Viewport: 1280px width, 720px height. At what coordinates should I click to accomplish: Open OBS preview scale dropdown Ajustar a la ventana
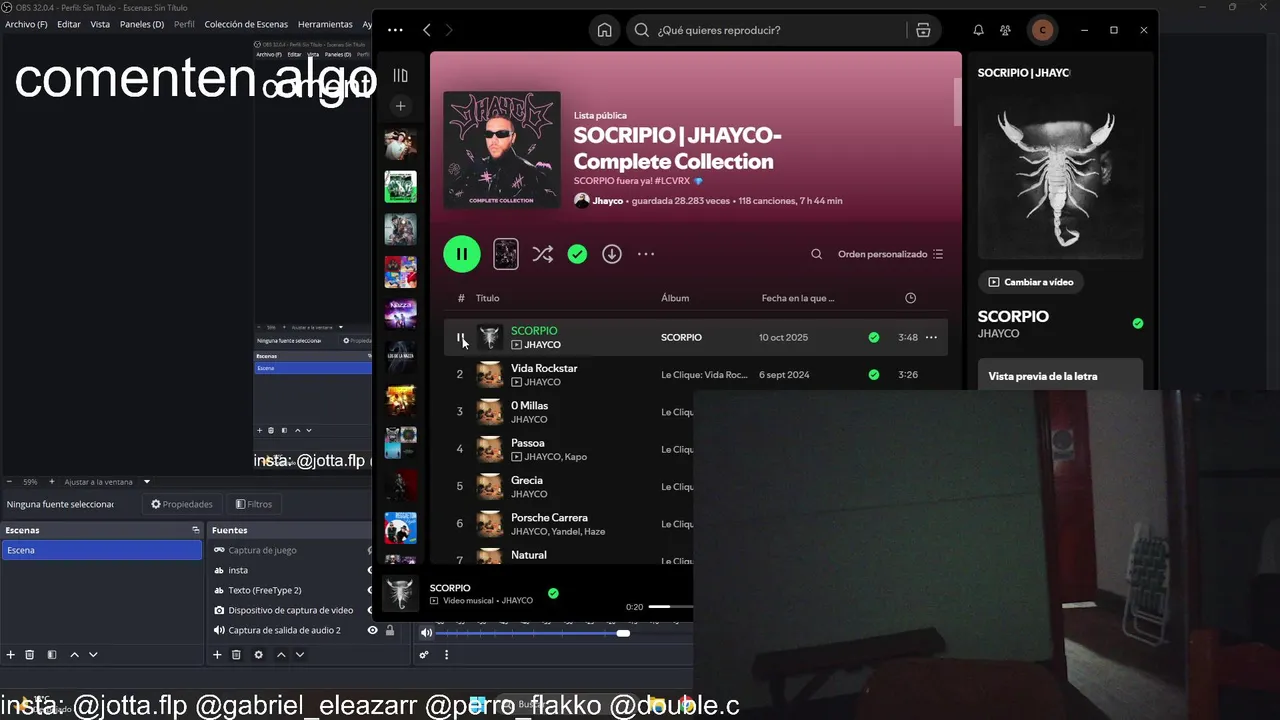coord(107,481)
